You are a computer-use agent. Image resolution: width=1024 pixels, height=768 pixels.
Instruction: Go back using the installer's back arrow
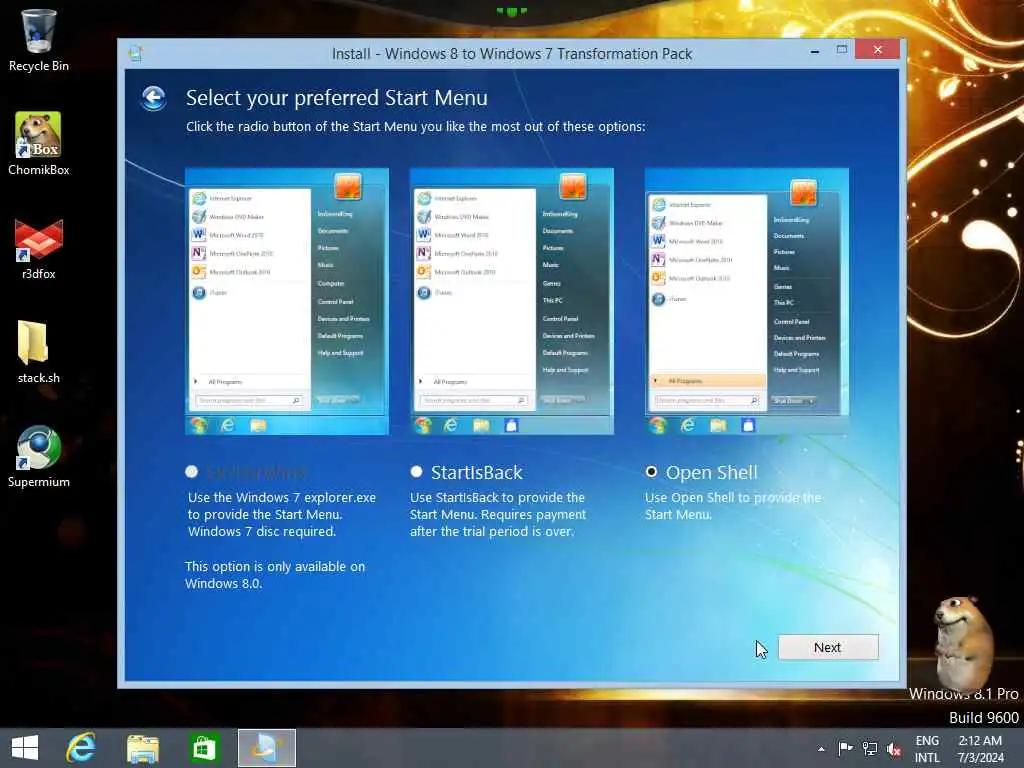153,99
